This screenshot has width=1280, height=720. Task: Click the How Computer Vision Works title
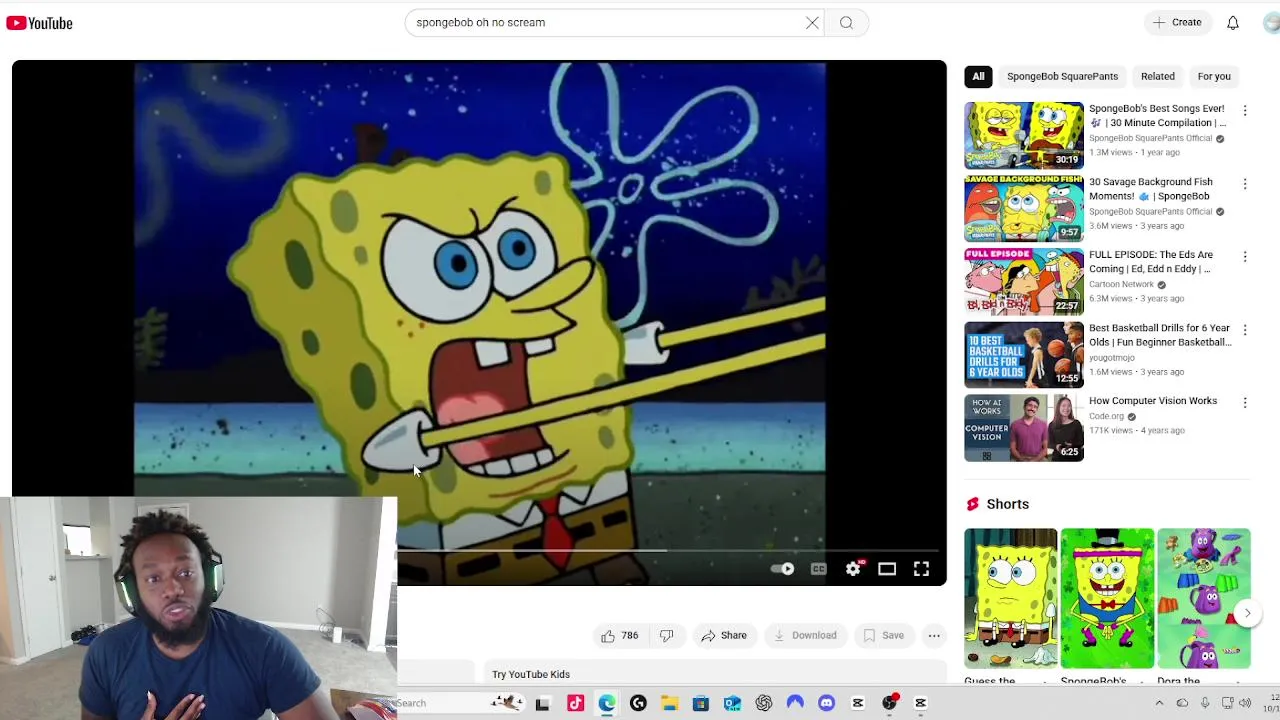(1153, 401)
